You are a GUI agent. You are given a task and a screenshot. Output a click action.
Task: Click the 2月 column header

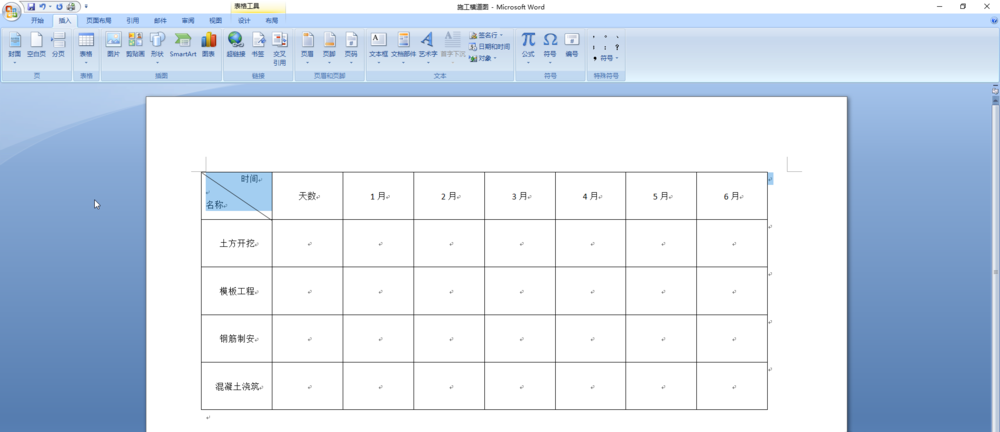(x=449, y=196)
